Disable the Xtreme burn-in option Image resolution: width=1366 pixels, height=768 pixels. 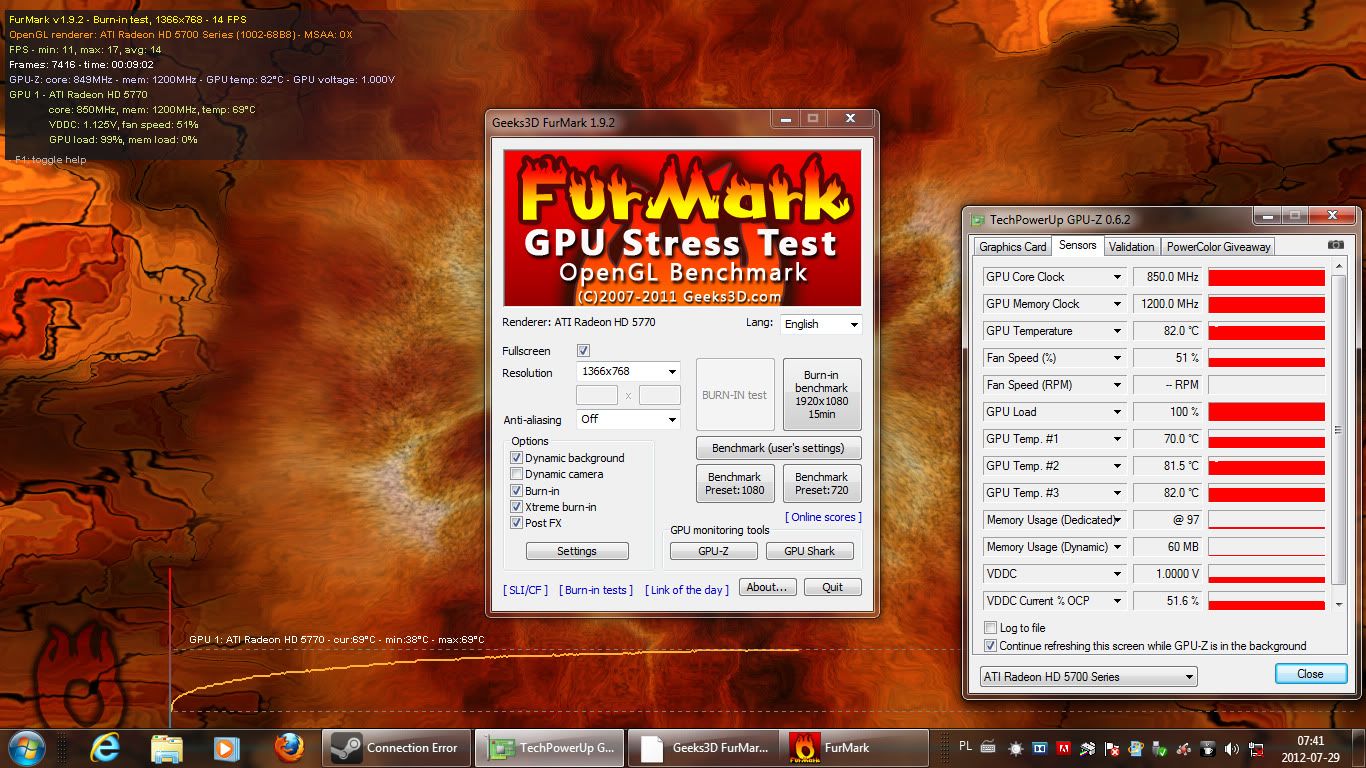516,506
